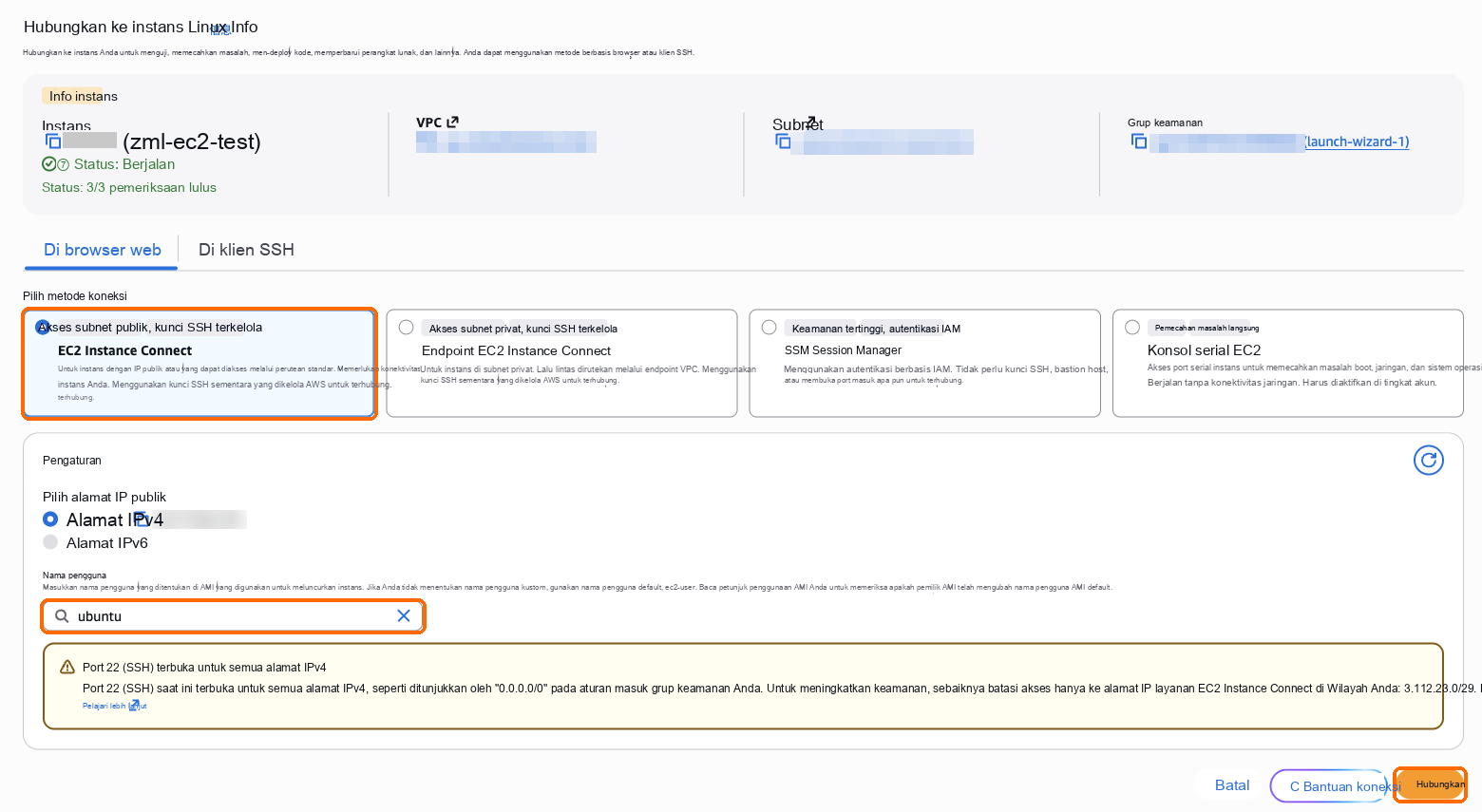Select the Alamat IPv6 radio button
The height and width of the screenshot is (812, 1482).
tap(50, 542)
